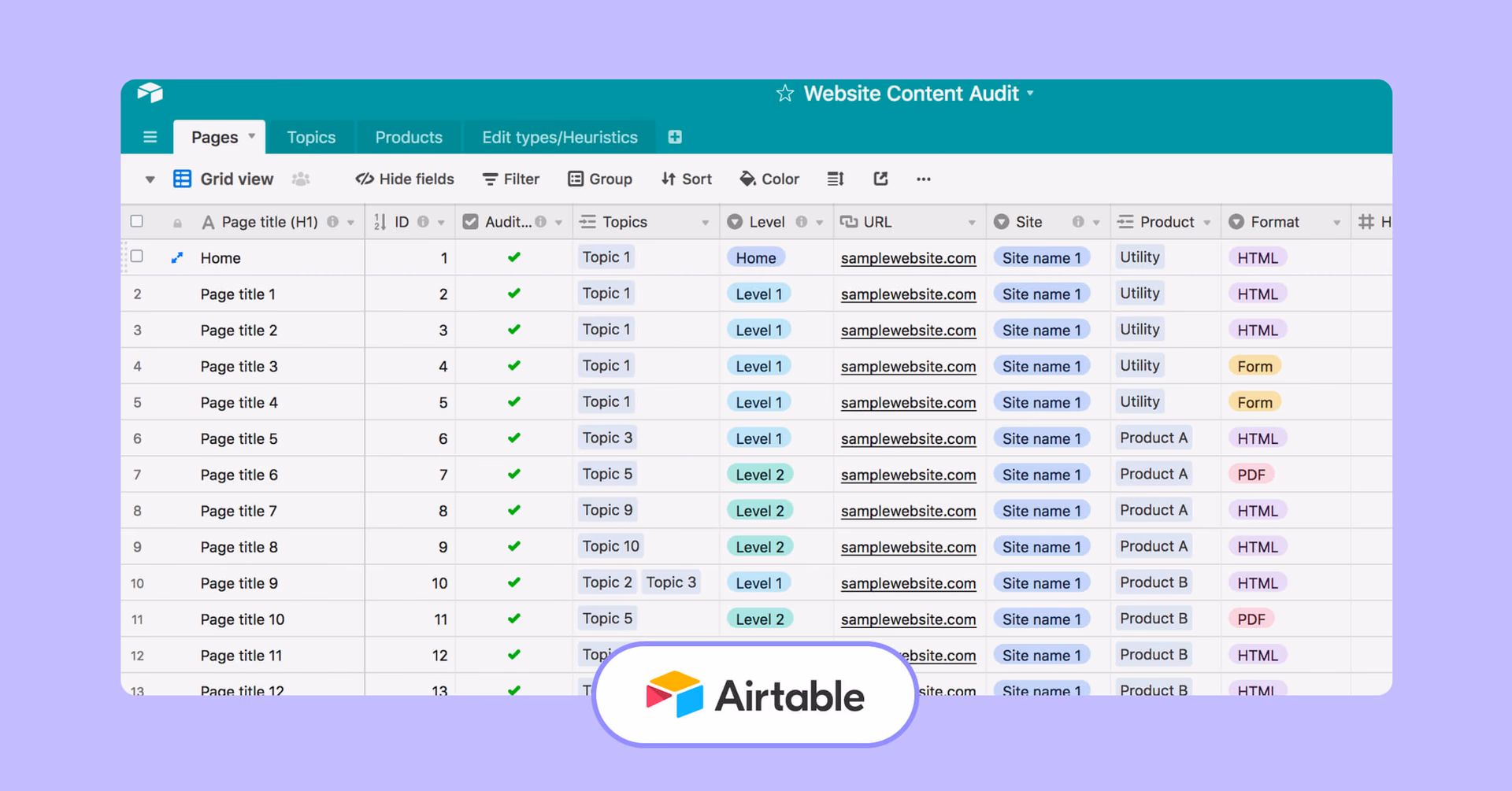The width and height of the screenshot is (1512, 791).
Task: Open the Hide fields panel
Action: point(405,179)
